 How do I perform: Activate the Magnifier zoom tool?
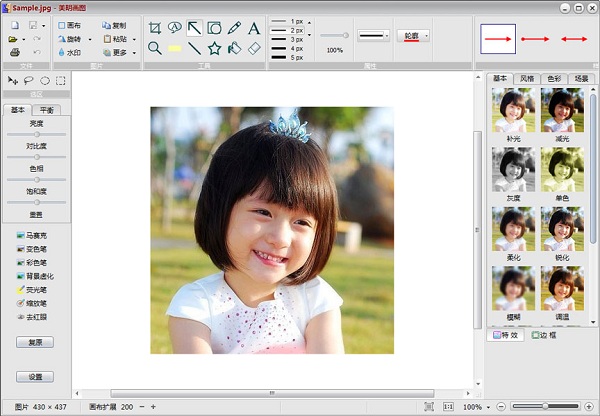[155, 48]
